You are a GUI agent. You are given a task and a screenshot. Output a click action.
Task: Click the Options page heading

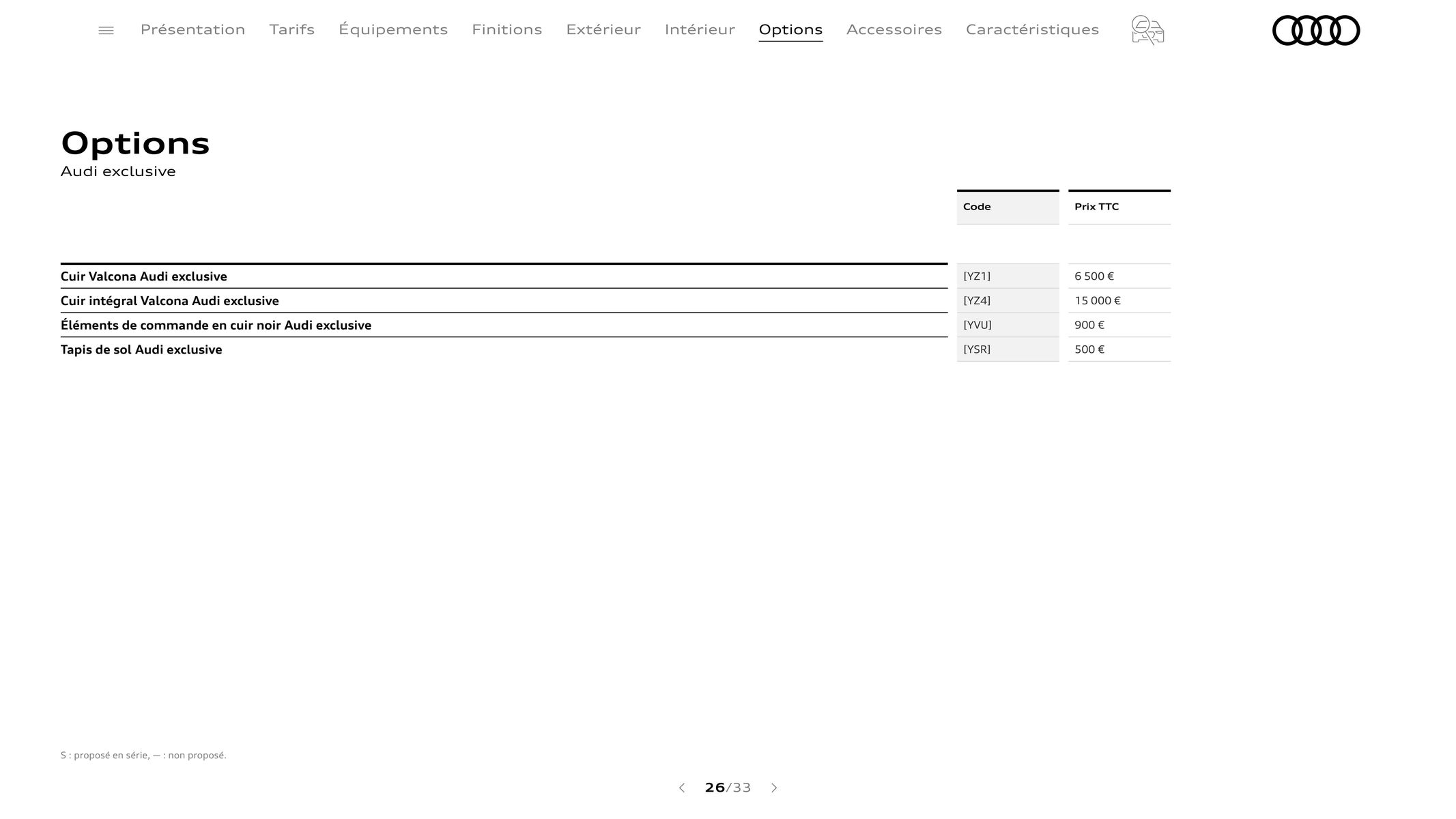135,143
